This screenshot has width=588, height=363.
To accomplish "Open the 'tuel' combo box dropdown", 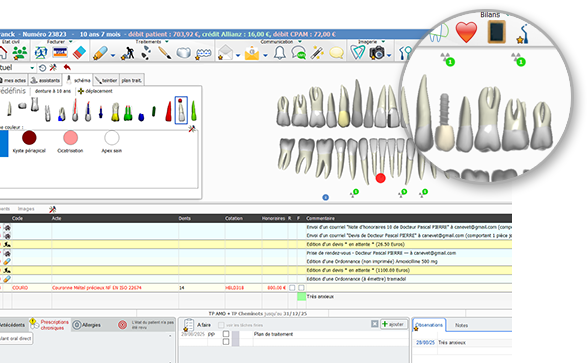I will click(32, 68).
